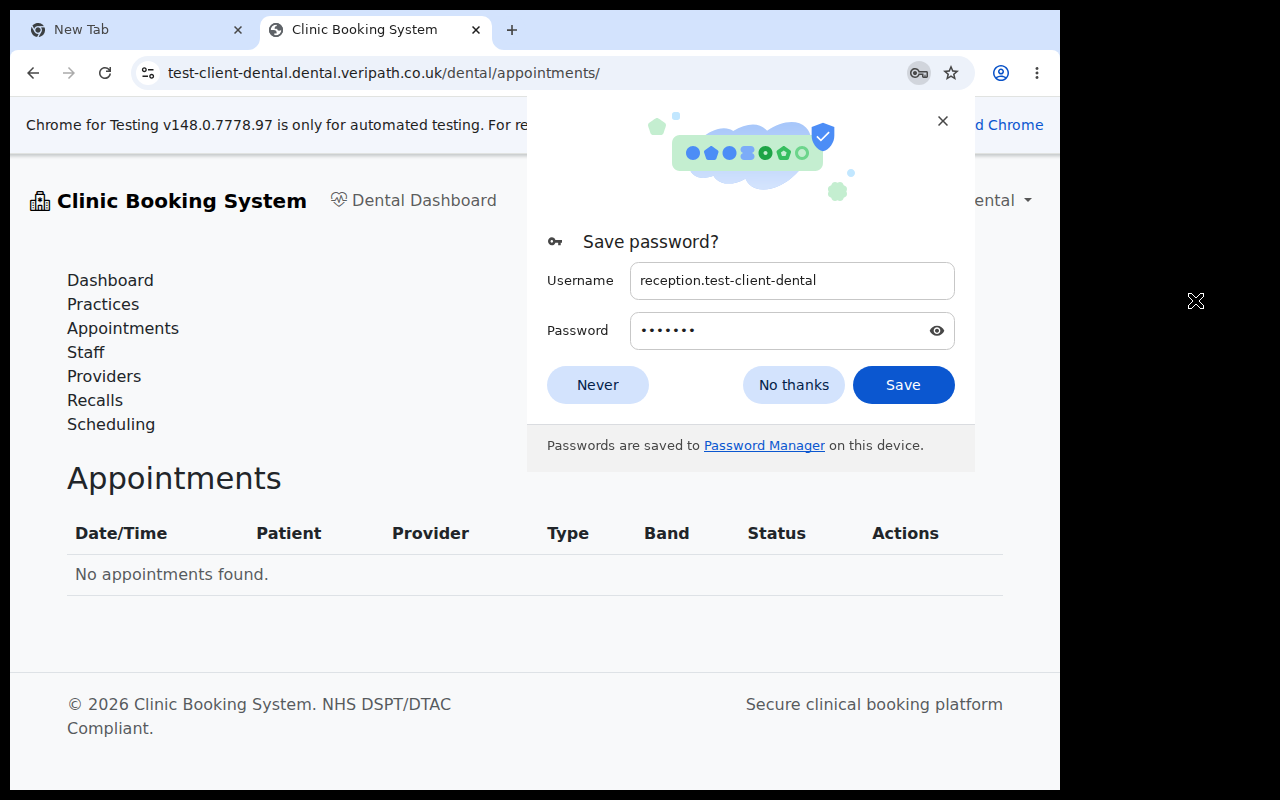
Task: Bookmark this page with the star icon
Action: 951,73
